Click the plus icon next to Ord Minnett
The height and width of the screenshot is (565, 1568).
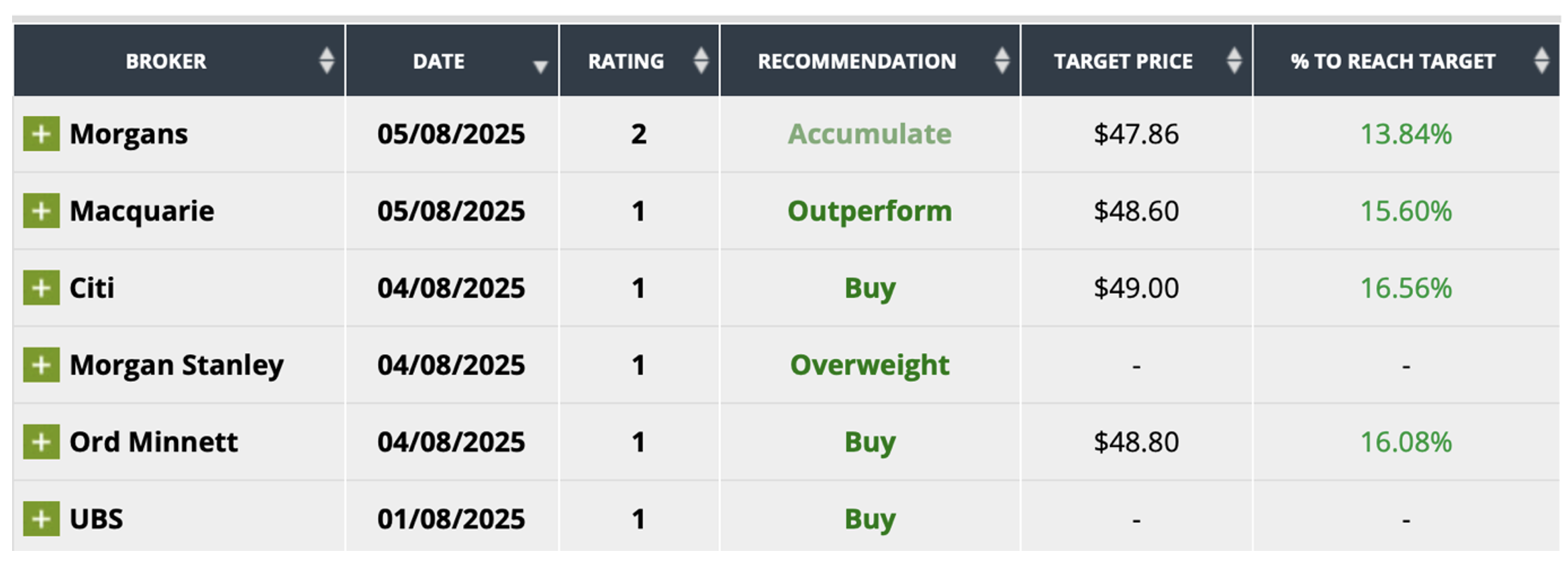click(41, 442)
